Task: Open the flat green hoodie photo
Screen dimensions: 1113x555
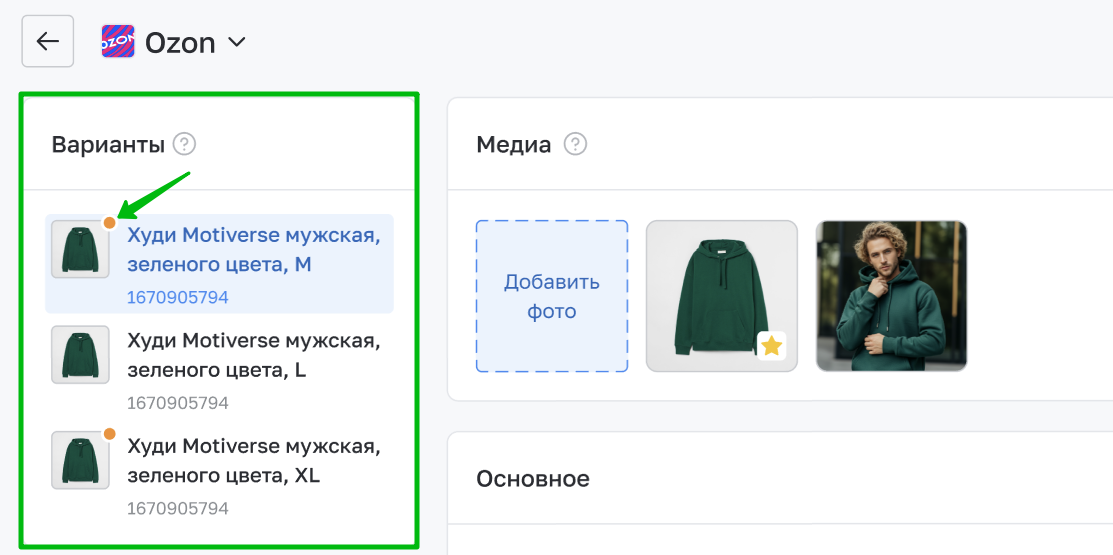Action: (715, 290)
